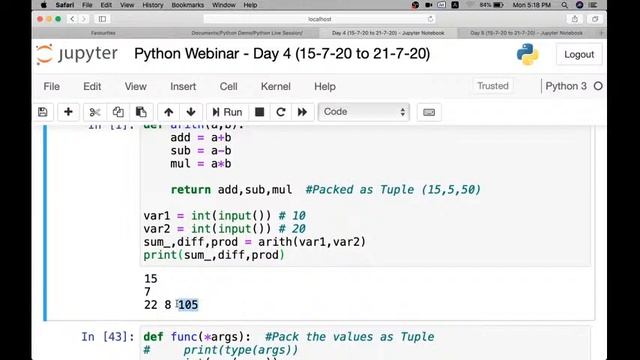Click the battery status icon
Screen dimensions: 640x360
coord(498,5)
